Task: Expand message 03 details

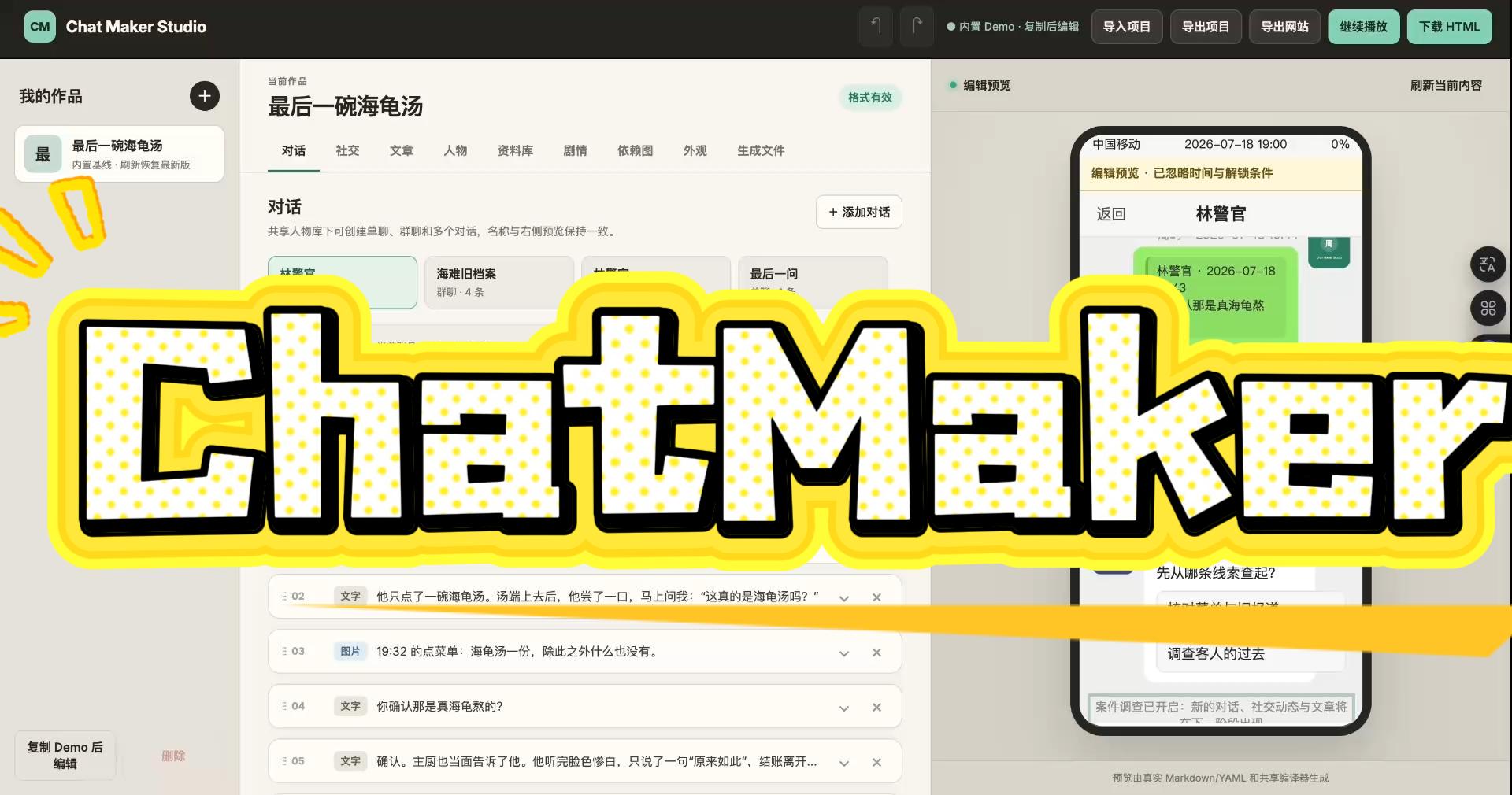Action: (x=844, y=653)
